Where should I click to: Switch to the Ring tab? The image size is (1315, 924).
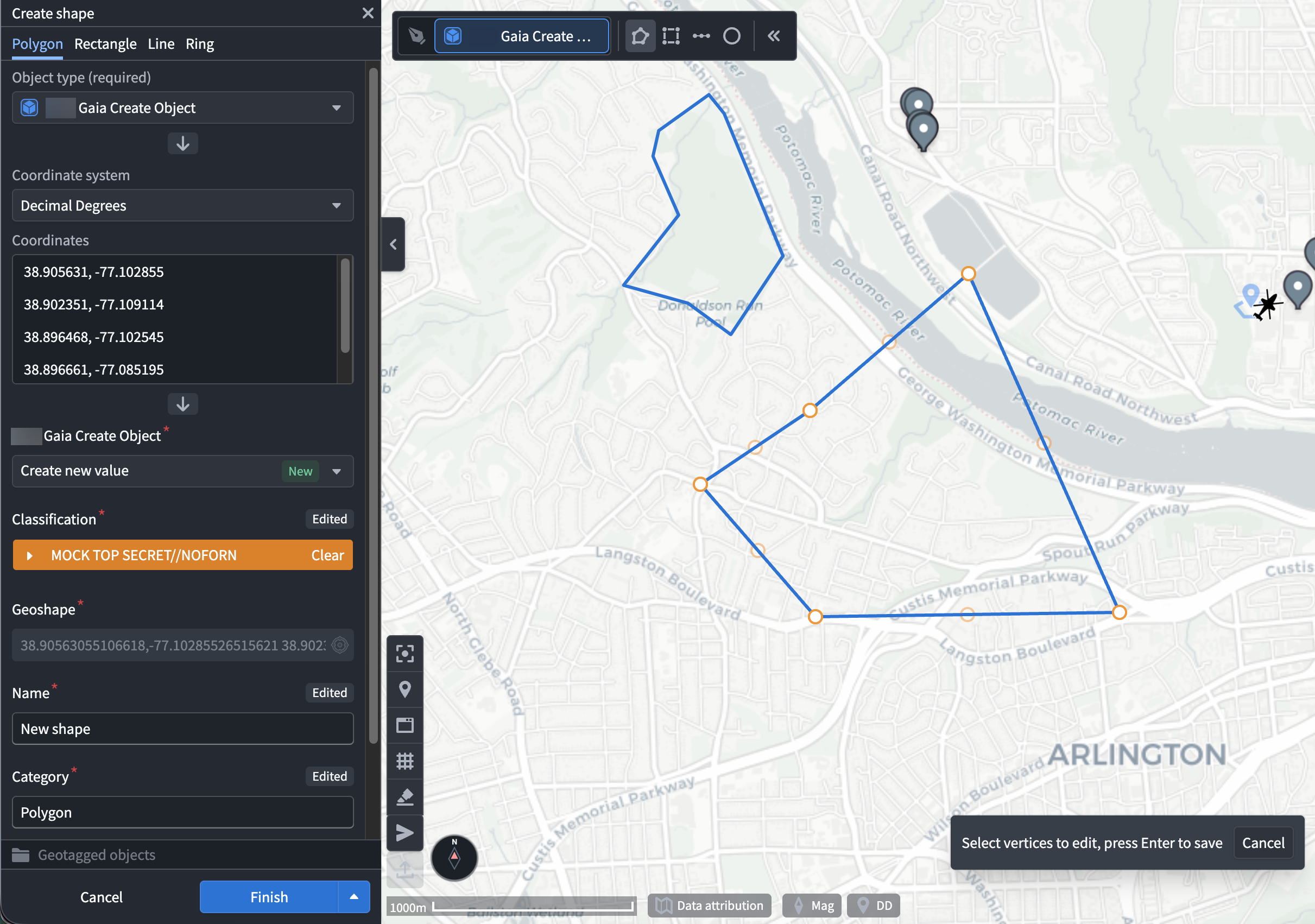click(x=200, y=43)
